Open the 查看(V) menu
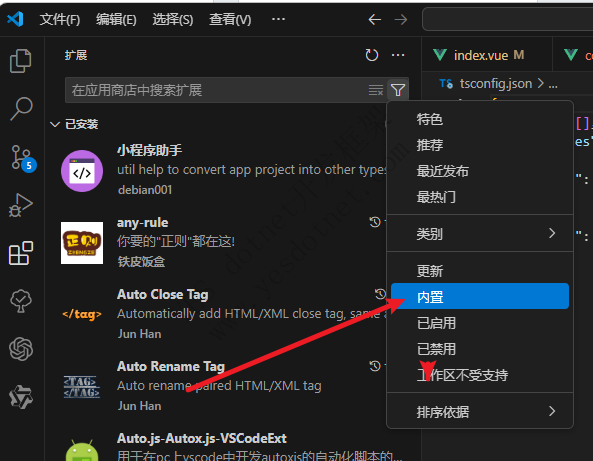This screenshot has height=461, width=593. coord(230,19)
